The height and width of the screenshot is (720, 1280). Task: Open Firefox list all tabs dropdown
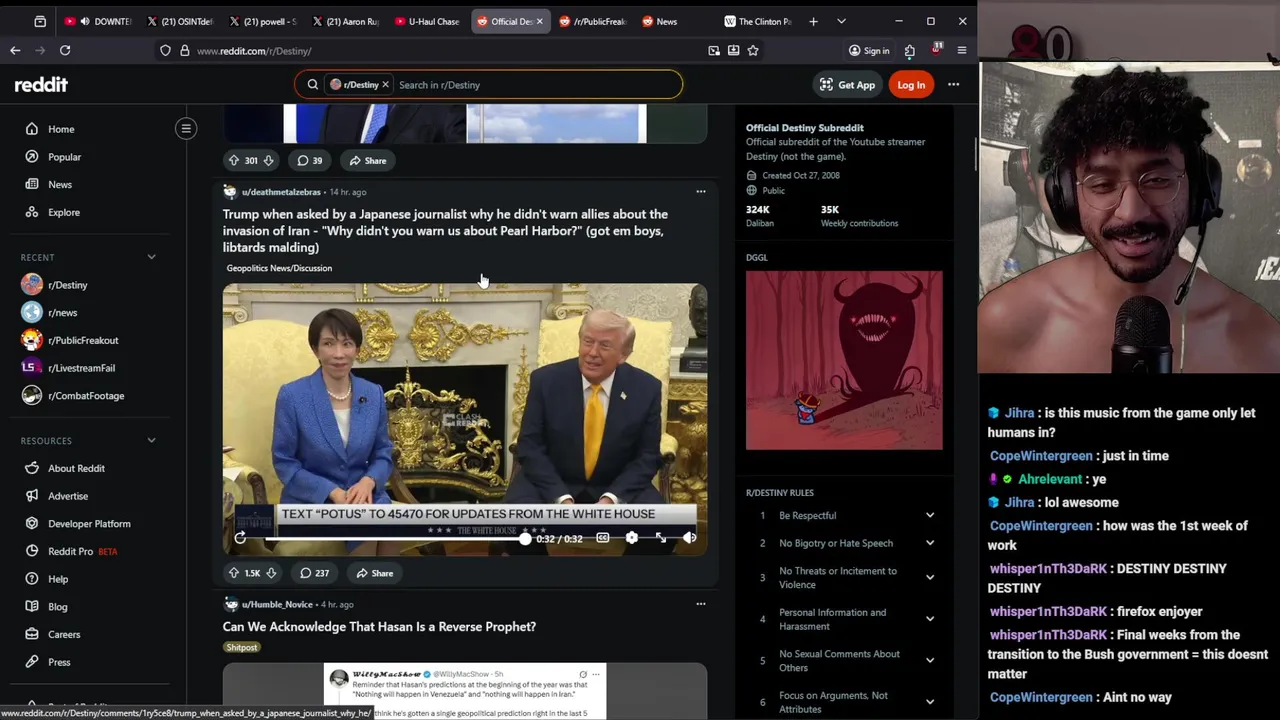[841, 21]
